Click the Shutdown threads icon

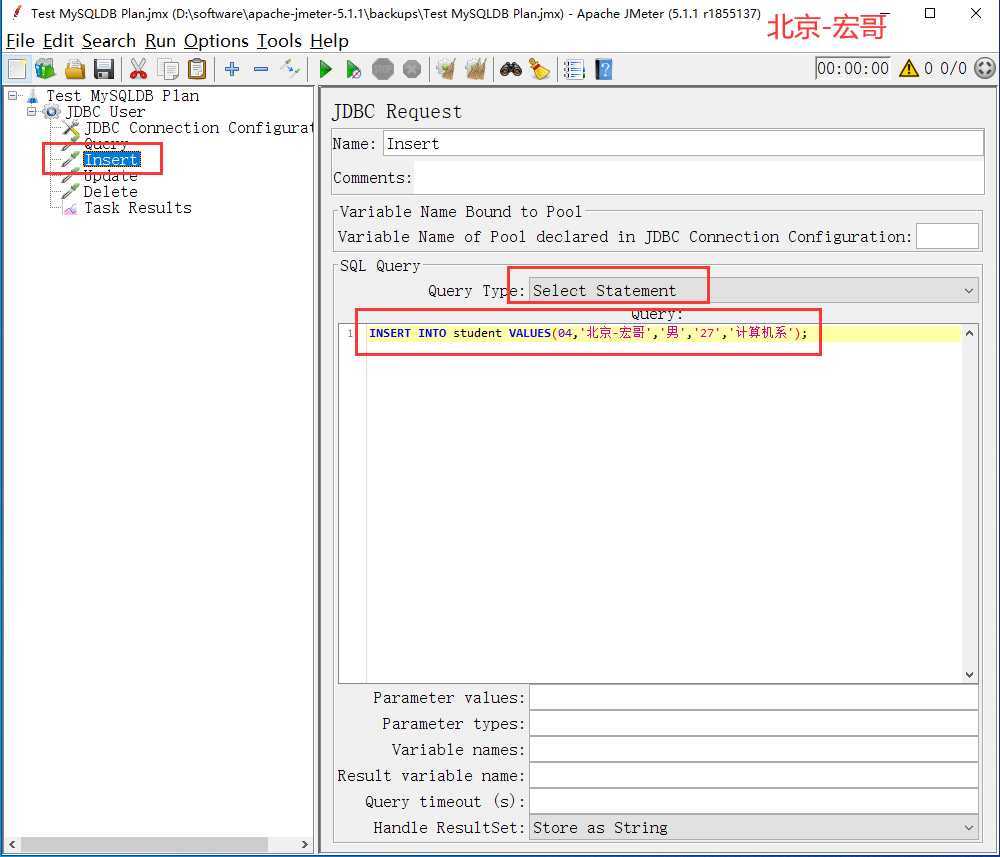(x=412, y=69)
